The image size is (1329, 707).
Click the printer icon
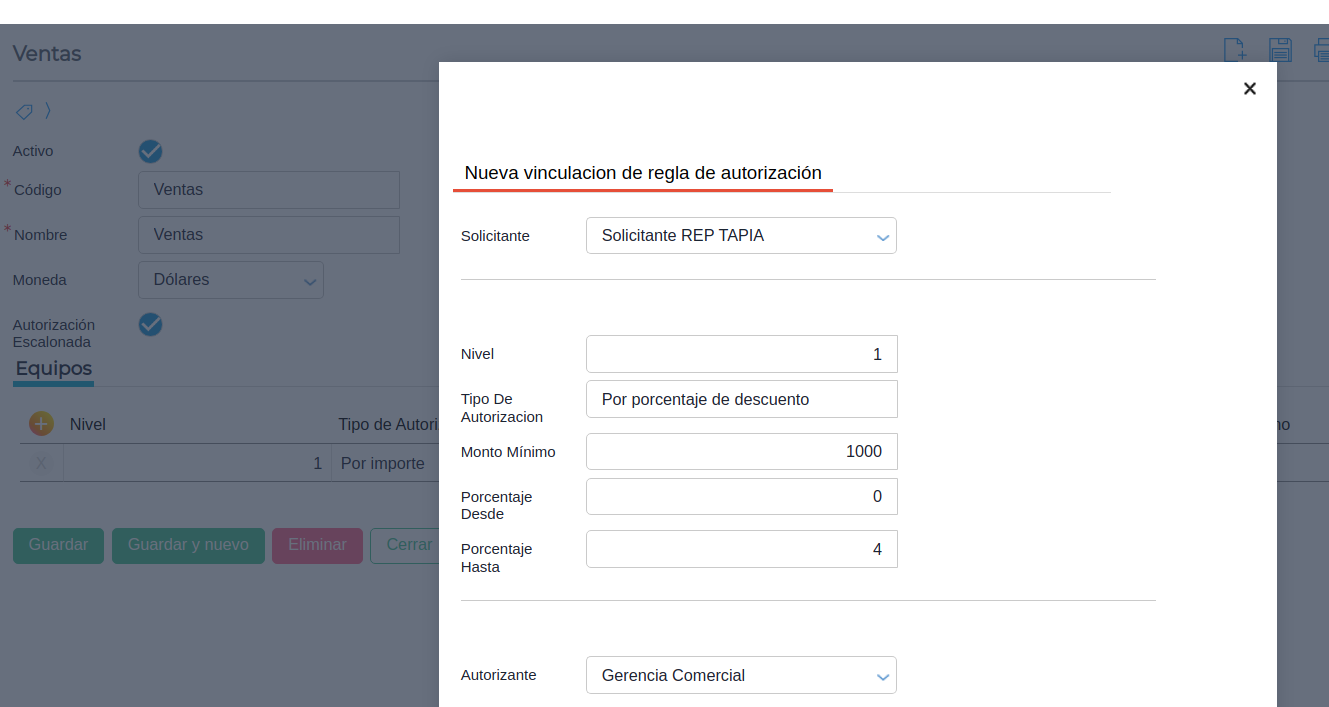coord(1322,50)
